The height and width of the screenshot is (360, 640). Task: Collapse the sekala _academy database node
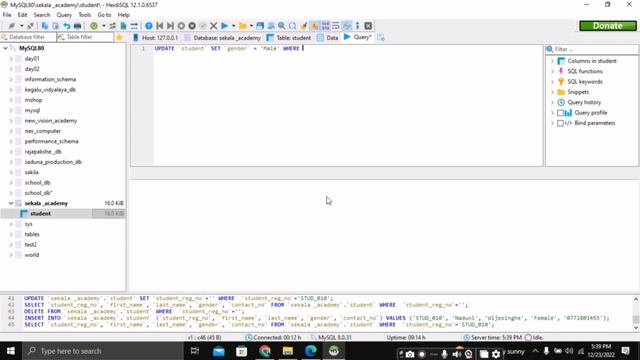11,203
